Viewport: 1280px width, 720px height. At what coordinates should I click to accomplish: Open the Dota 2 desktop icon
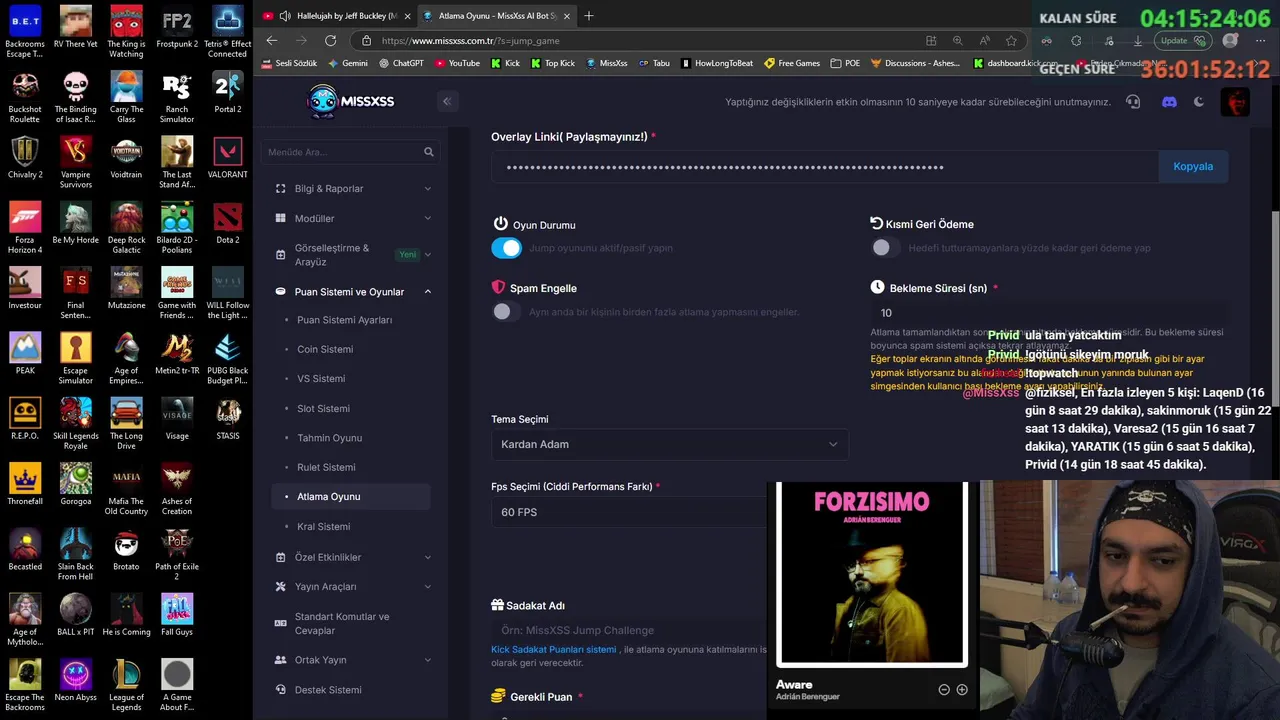click(227, 223)
